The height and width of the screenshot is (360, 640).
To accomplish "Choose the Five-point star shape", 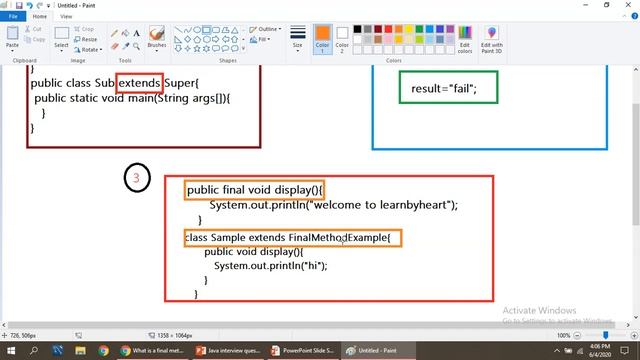I will (197, 49).
